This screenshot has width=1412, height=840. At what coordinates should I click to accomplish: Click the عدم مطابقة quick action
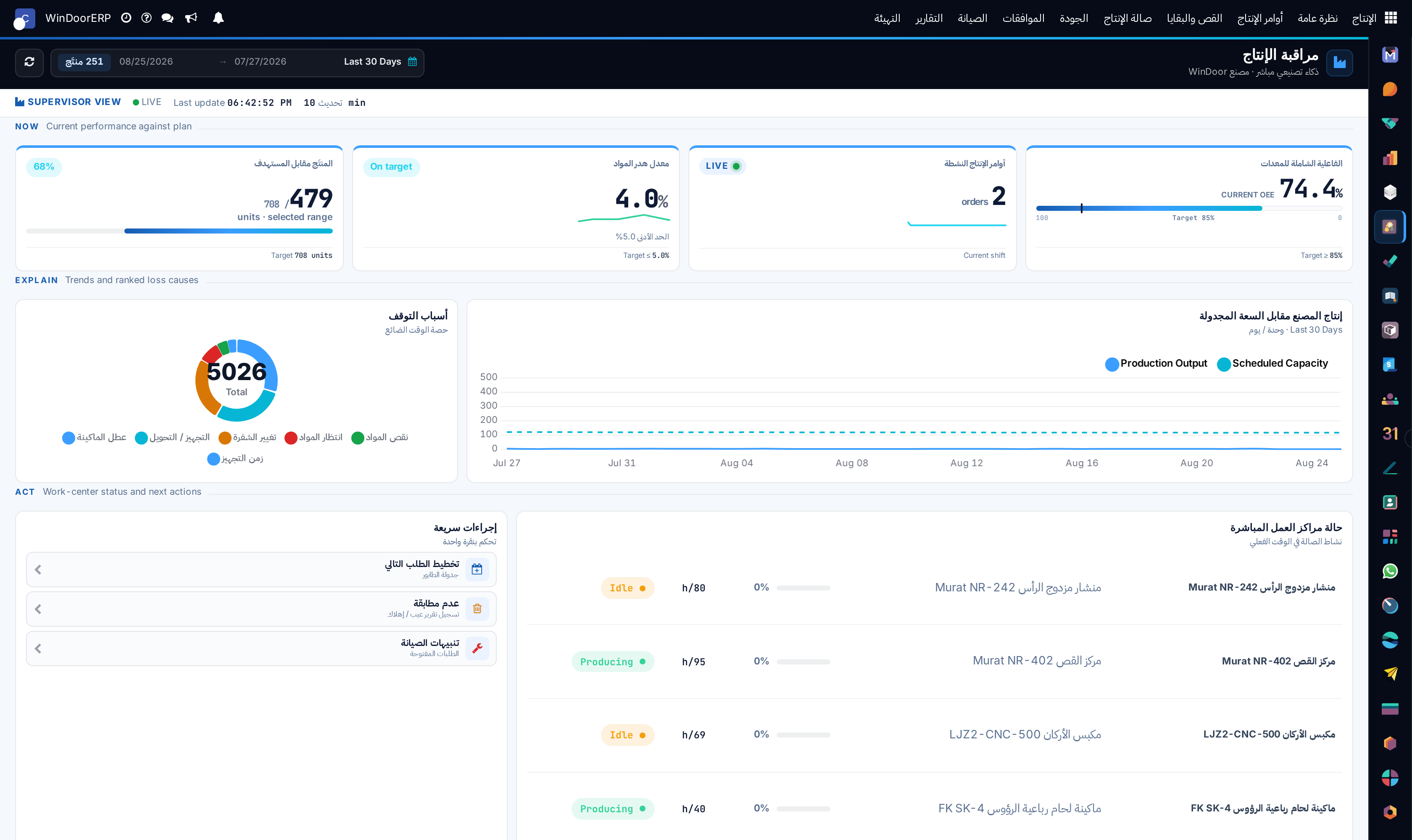tap(261, 609)
